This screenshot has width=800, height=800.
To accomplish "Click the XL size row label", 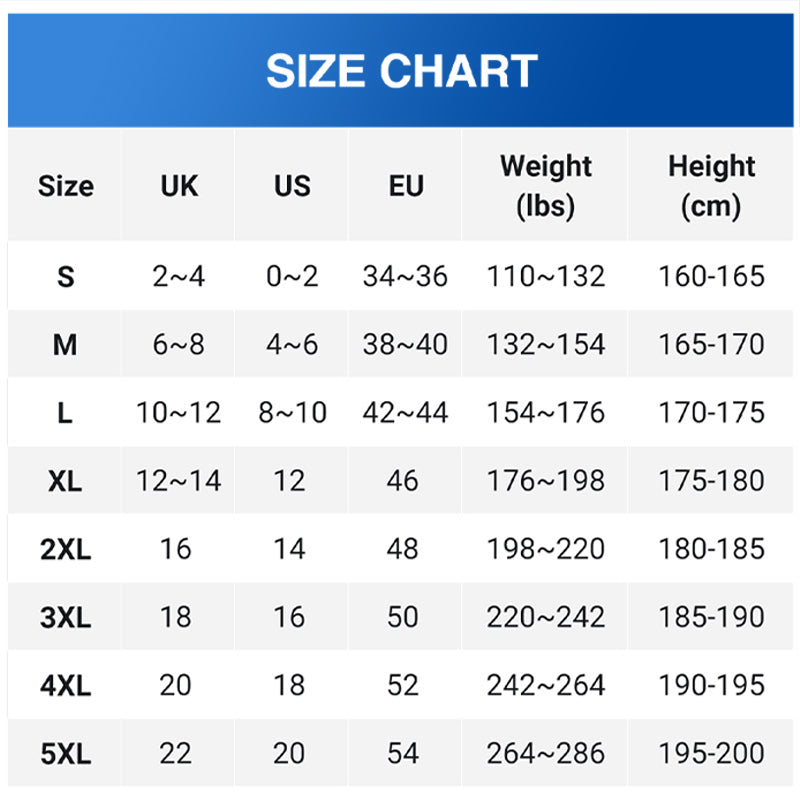I will 65,481.
